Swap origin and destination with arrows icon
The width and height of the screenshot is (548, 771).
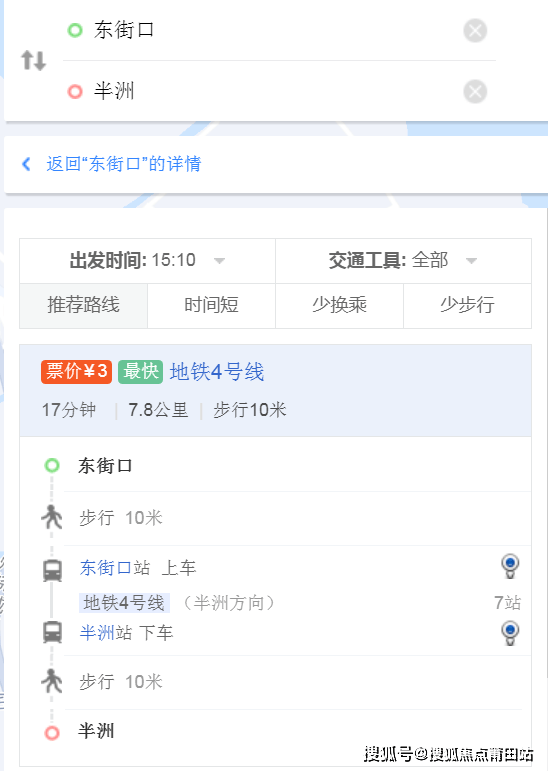(x=33, y=60)
